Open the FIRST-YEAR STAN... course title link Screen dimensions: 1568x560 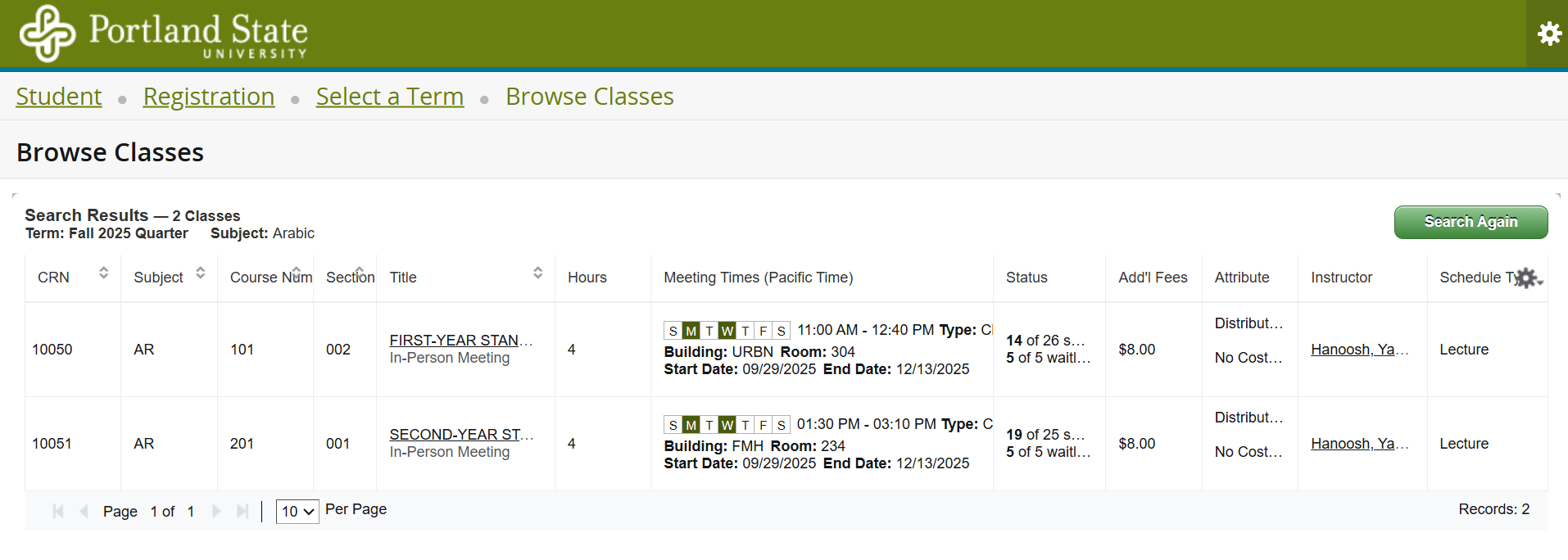(x=460, y=340)
